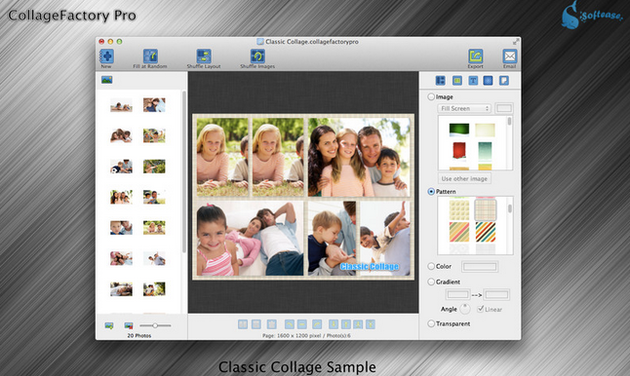Open the Fill Screen dropdown
Image resolution: width=630 pixels, height=376 pixels.
click(464, 108)
